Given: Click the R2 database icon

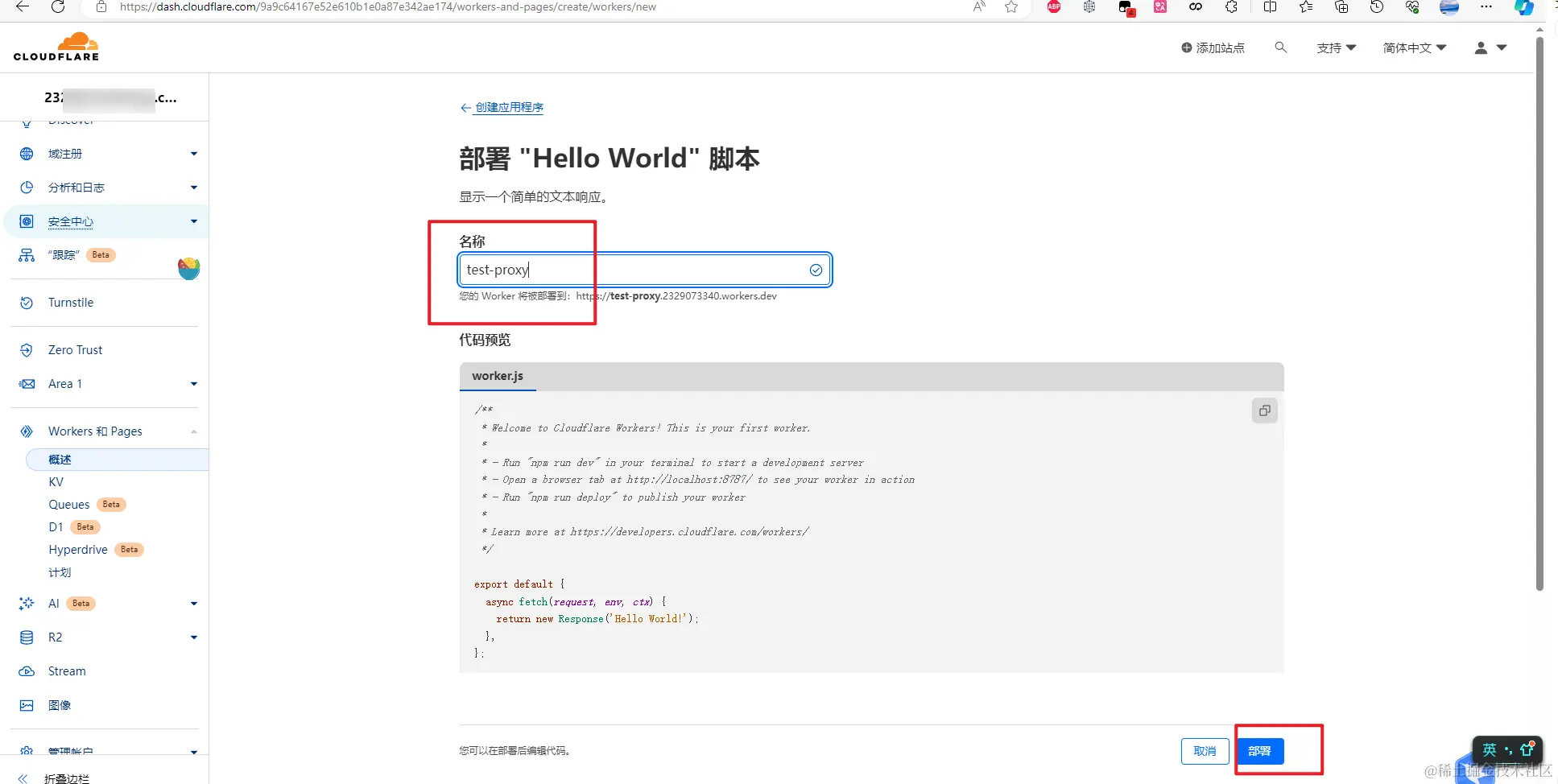Looking at the screenshot, I should point(27,638).
